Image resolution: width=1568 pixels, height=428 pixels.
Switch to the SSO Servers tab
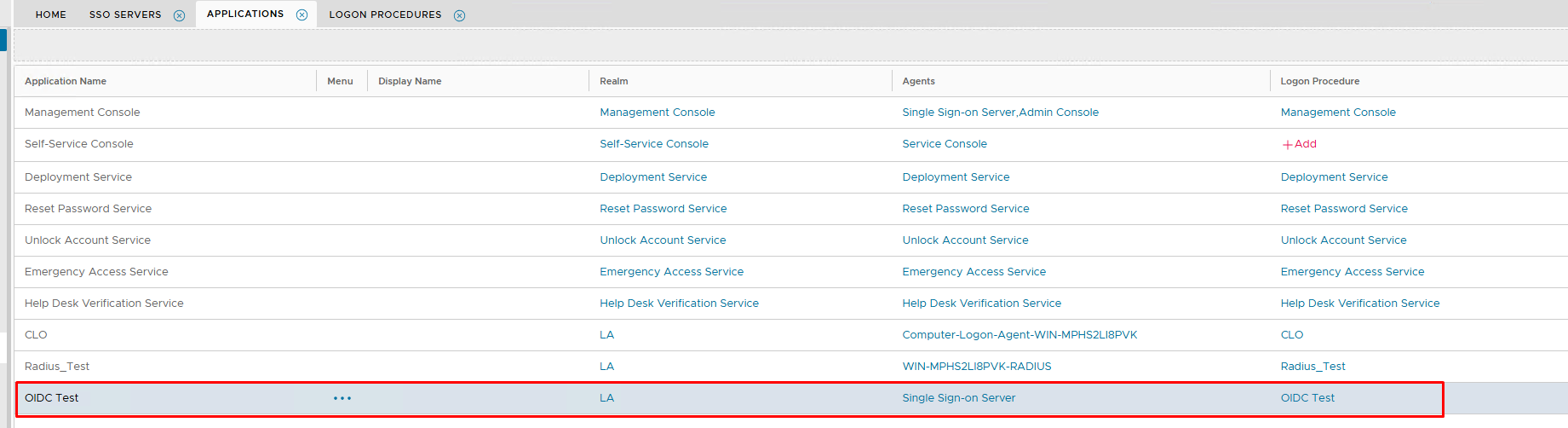125,14
